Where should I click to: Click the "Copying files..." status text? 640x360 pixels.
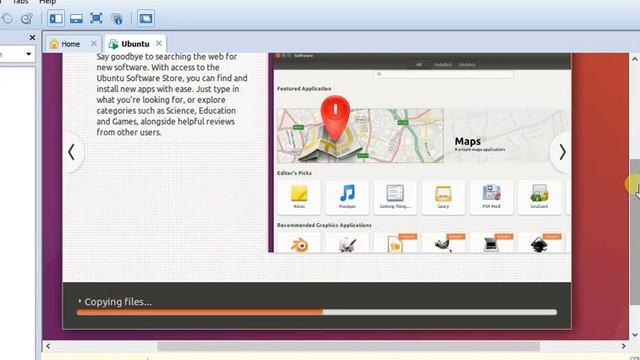(118, 302)
